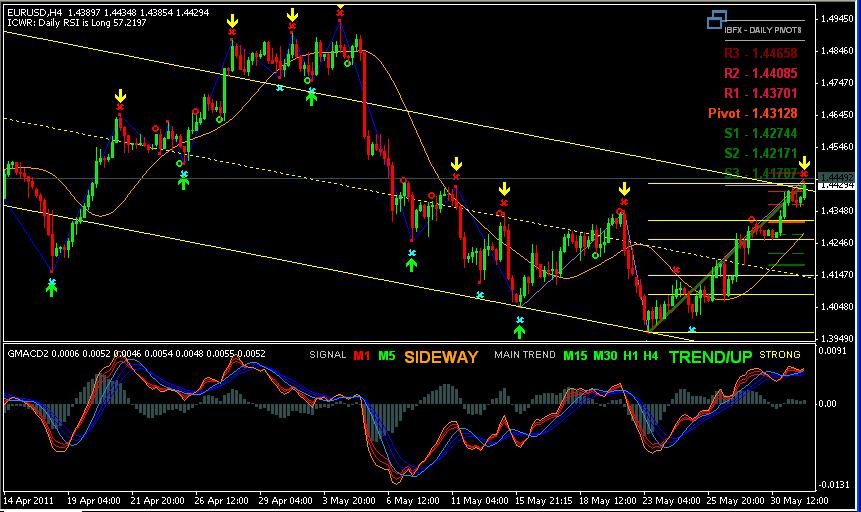Click the 1.44492 horizontal line price tag
The width and height of the screenshot is (861, 512).
[836, 177]
